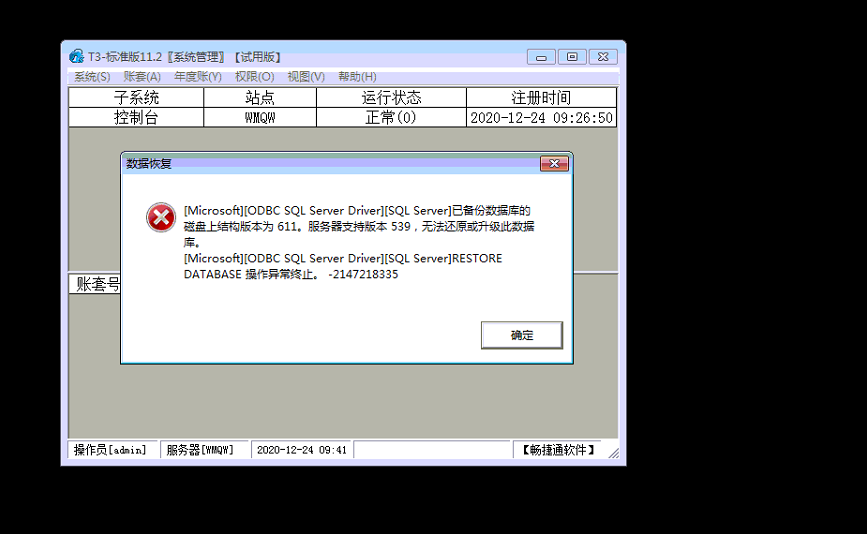Maximize the T3 main window

tap(572, 57)
